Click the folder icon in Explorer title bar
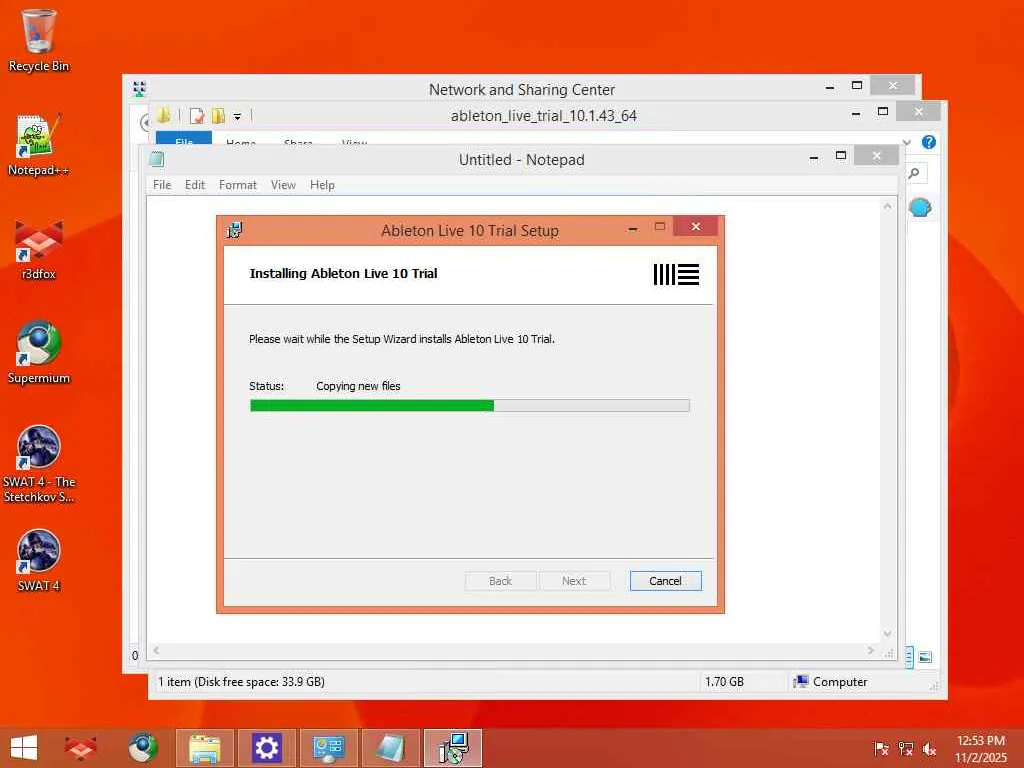The width and height of the screenshot is (1024, 768). click(x=163, y=116)
